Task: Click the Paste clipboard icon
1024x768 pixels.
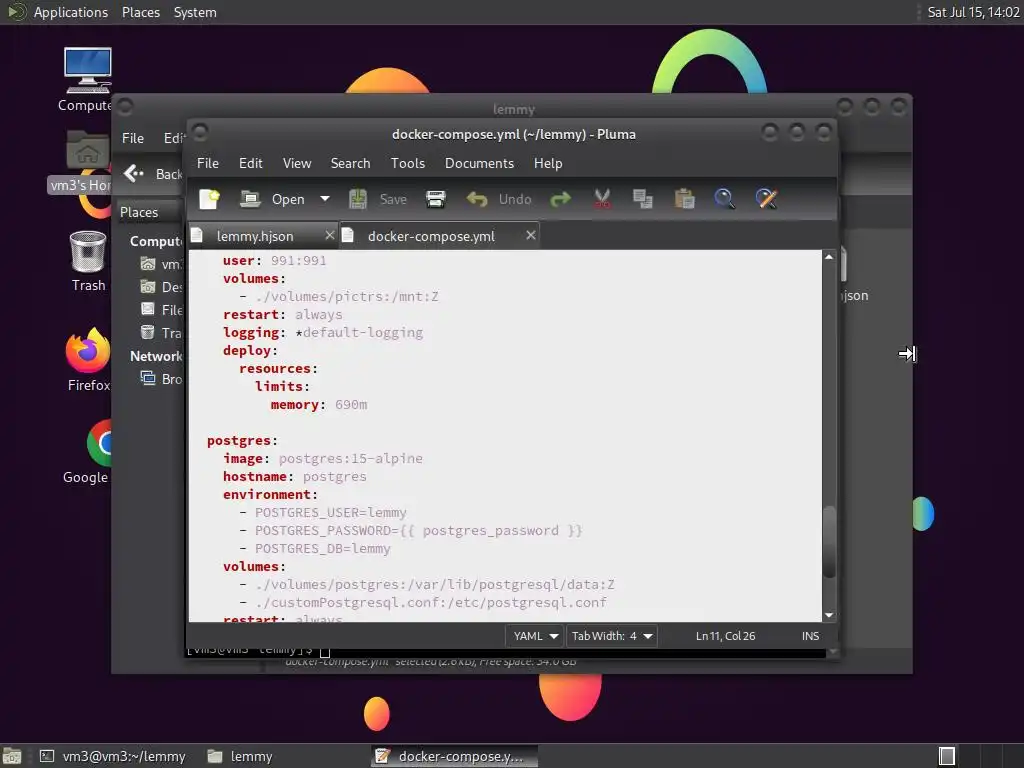Action: pos(684,199)
